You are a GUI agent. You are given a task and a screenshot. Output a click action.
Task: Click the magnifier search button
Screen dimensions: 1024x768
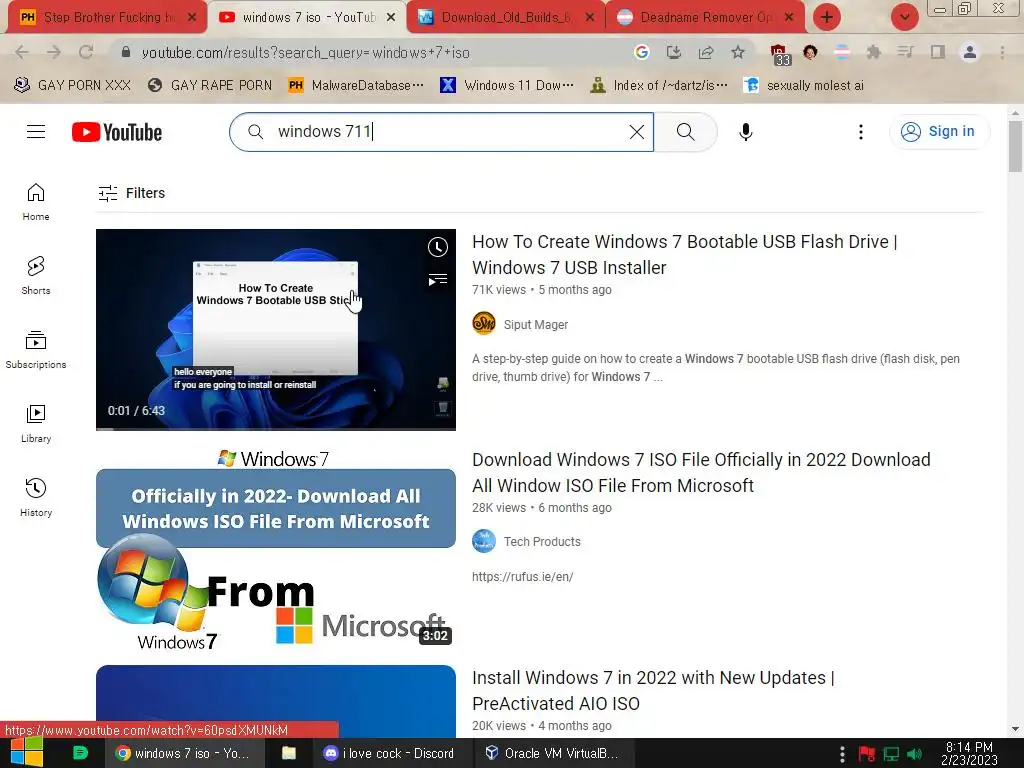click(x=686, y=132)
